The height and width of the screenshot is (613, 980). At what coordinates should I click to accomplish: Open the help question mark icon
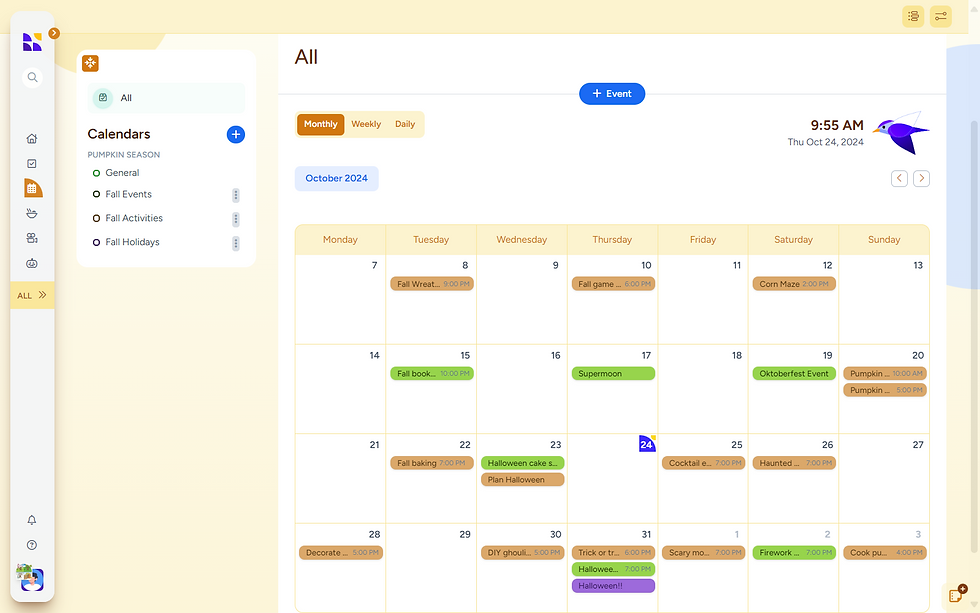(32, 545)
